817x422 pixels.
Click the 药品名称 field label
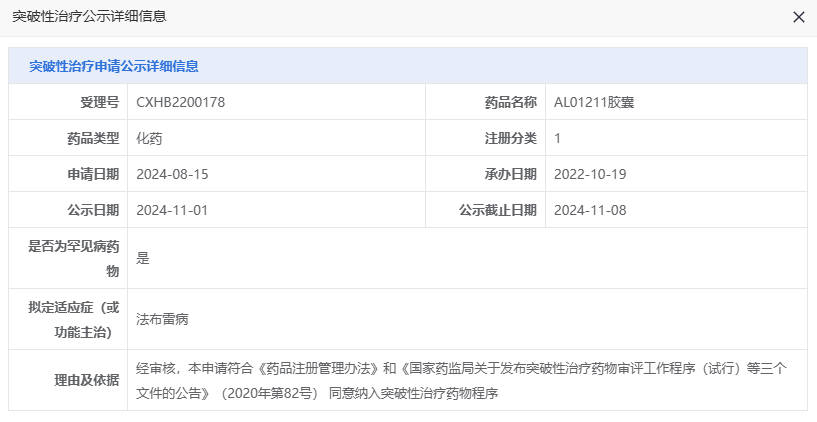511,102
